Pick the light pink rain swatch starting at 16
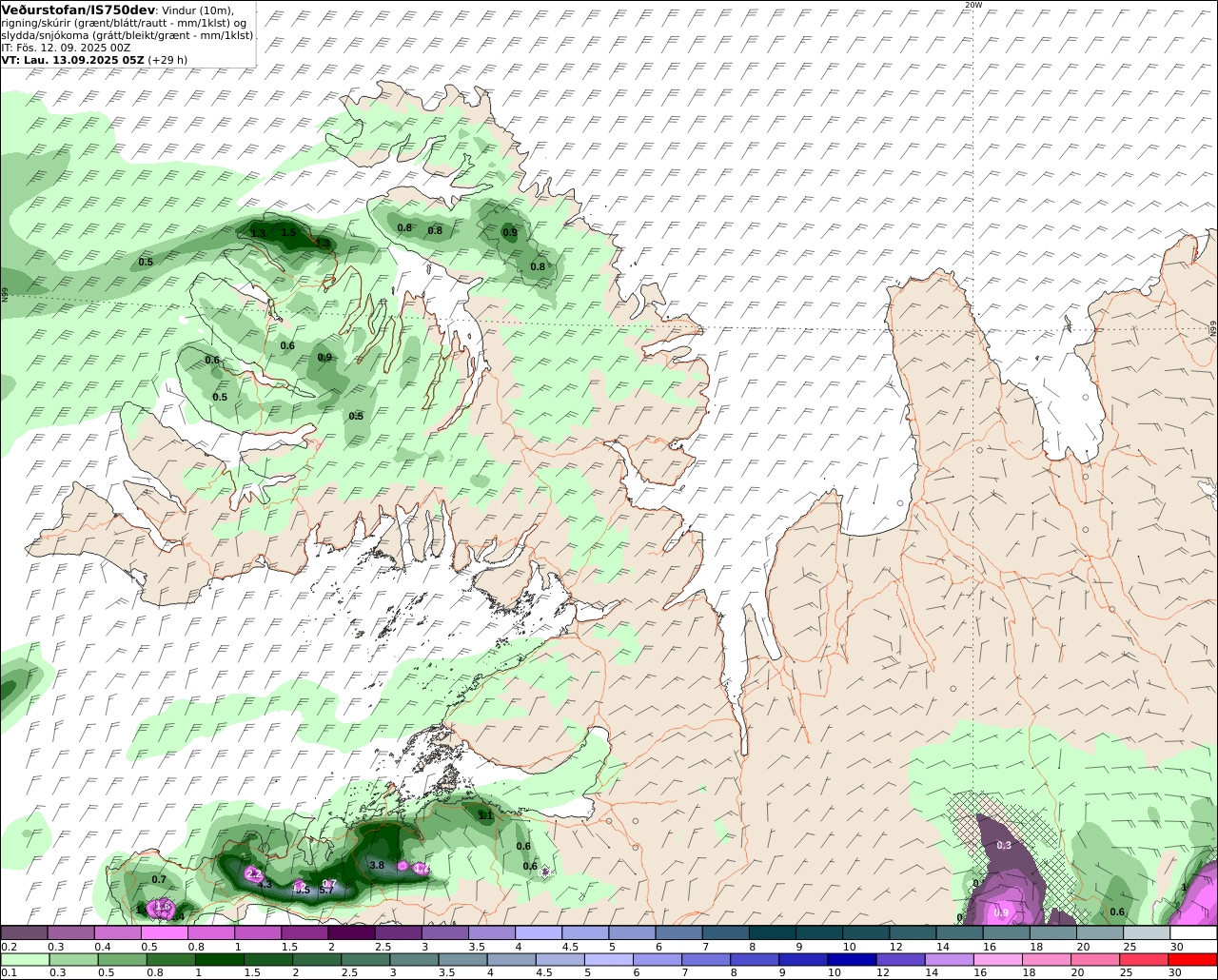This screenshot has height=980, width=1218. (998, 959)
